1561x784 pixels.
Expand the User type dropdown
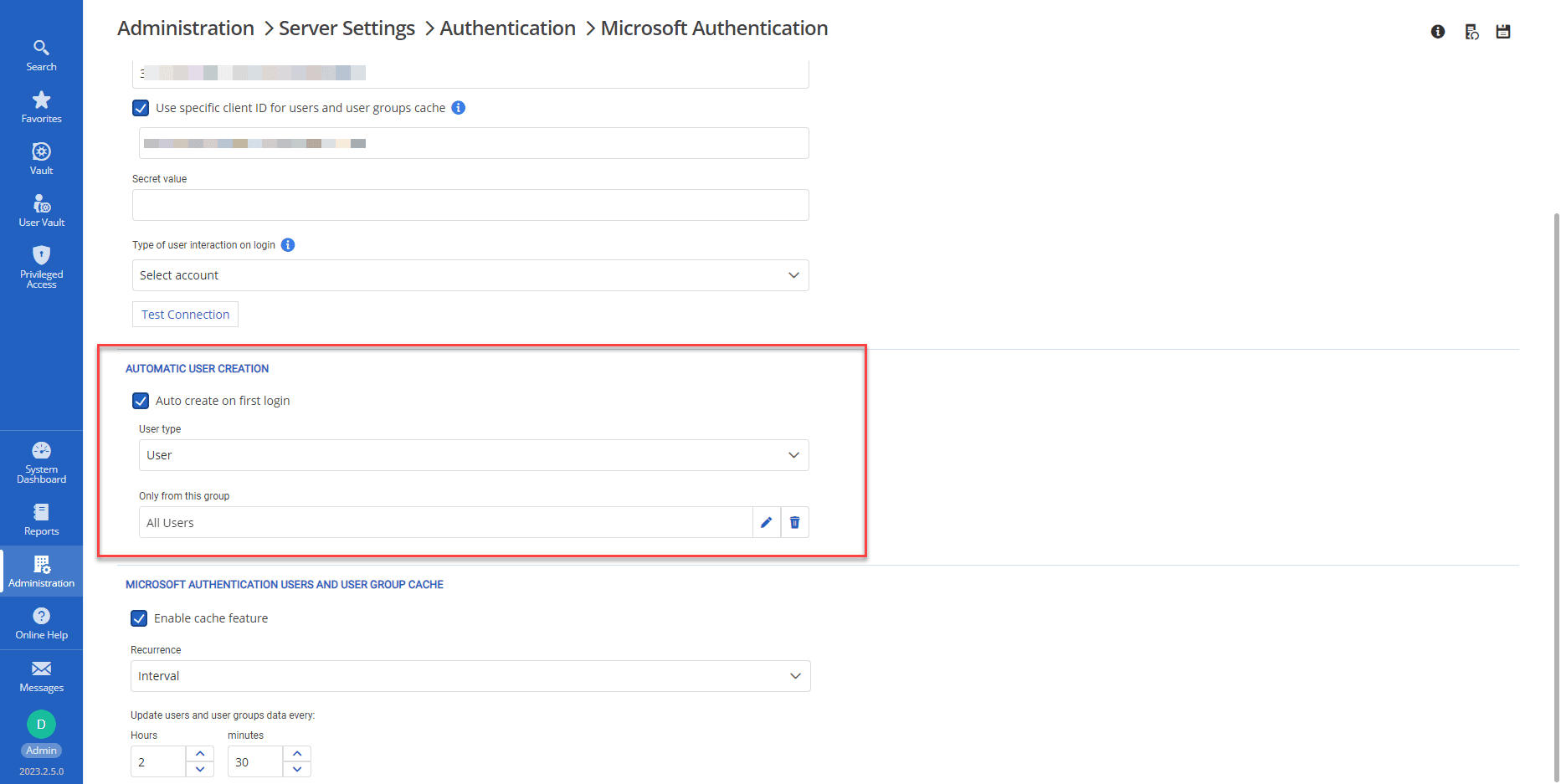(473, 455)
